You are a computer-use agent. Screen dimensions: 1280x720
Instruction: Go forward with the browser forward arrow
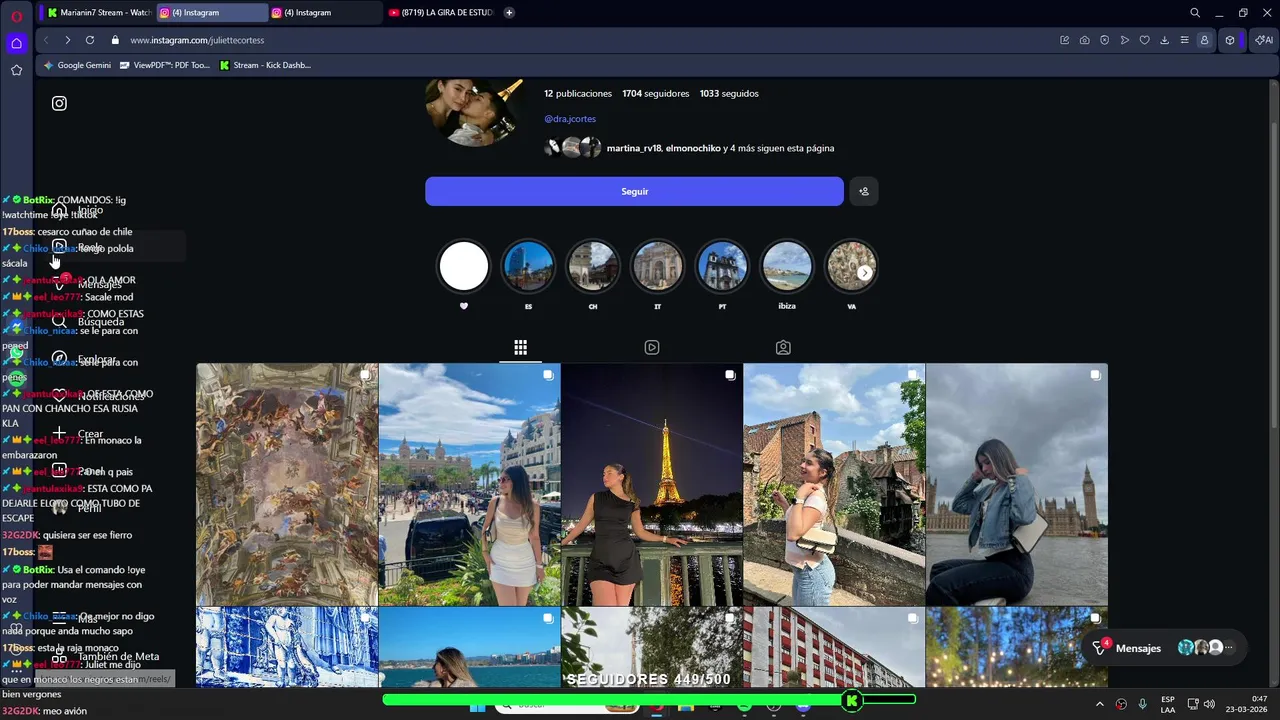point(67,40)
